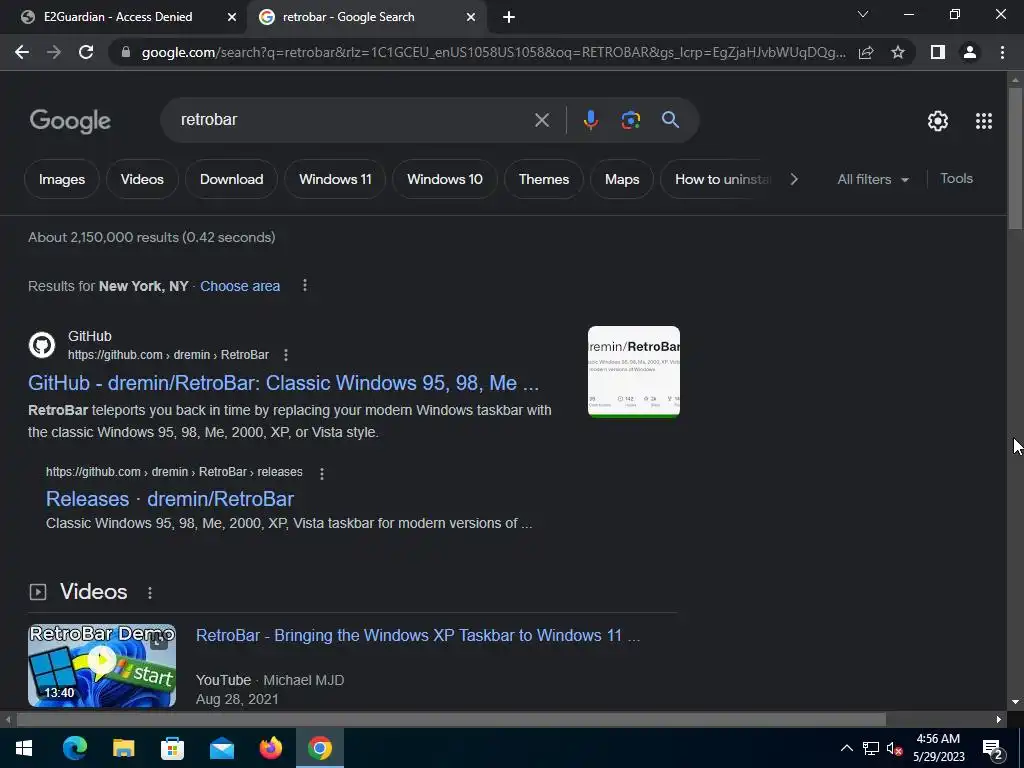The width and height of the screenshot is (1024, 768).
Task: Open the Google apps grid
Action: point(984,121)
